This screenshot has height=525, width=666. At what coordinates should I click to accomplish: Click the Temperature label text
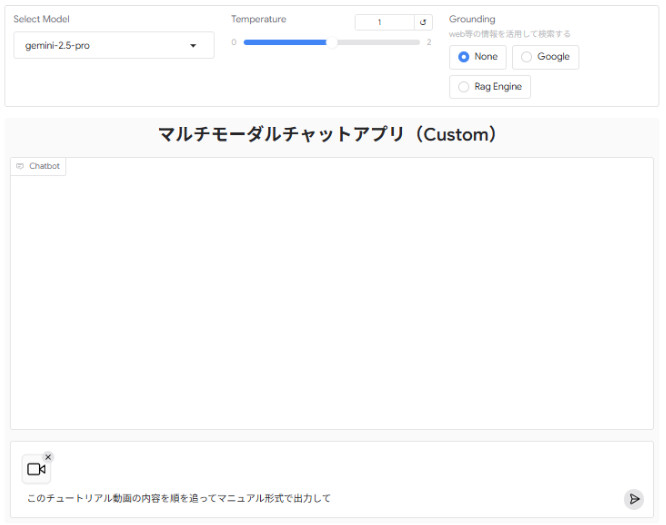click(x=258, y=19)
